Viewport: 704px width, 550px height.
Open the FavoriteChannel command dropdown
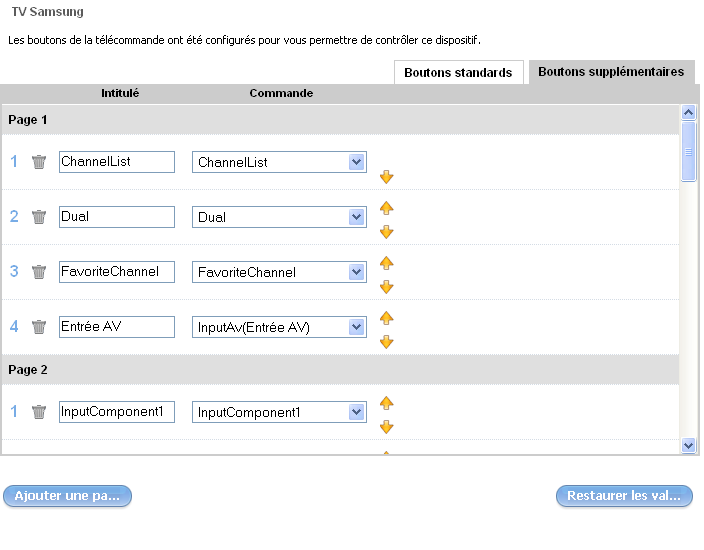357,272
